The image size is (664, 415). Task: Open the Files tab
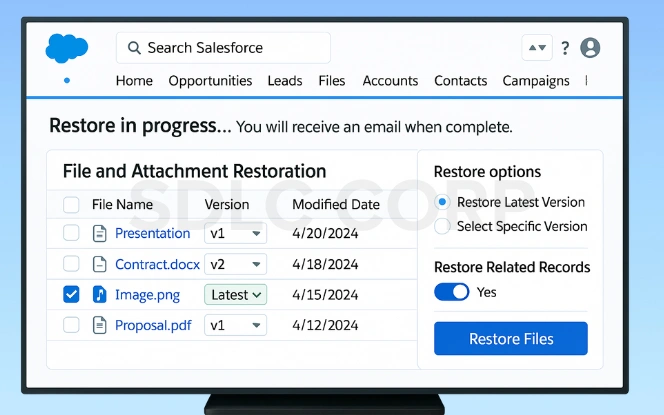pyautogui.click(x=332, y=81)
